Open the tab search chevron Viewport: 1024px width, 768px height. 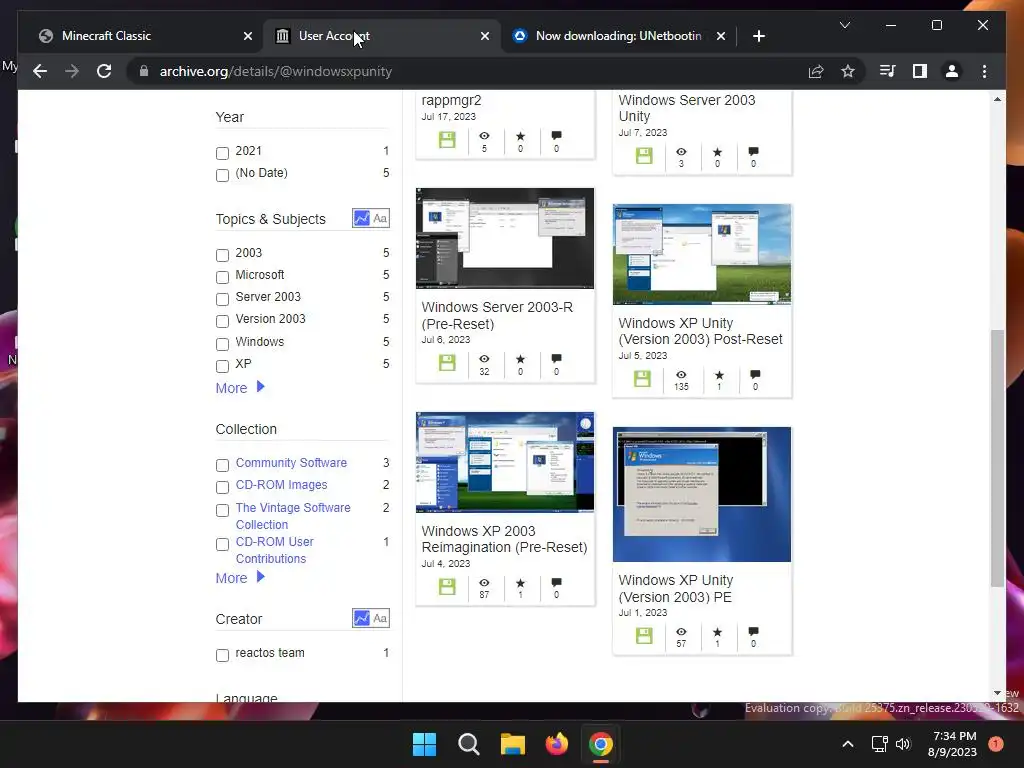coord(844,25)
